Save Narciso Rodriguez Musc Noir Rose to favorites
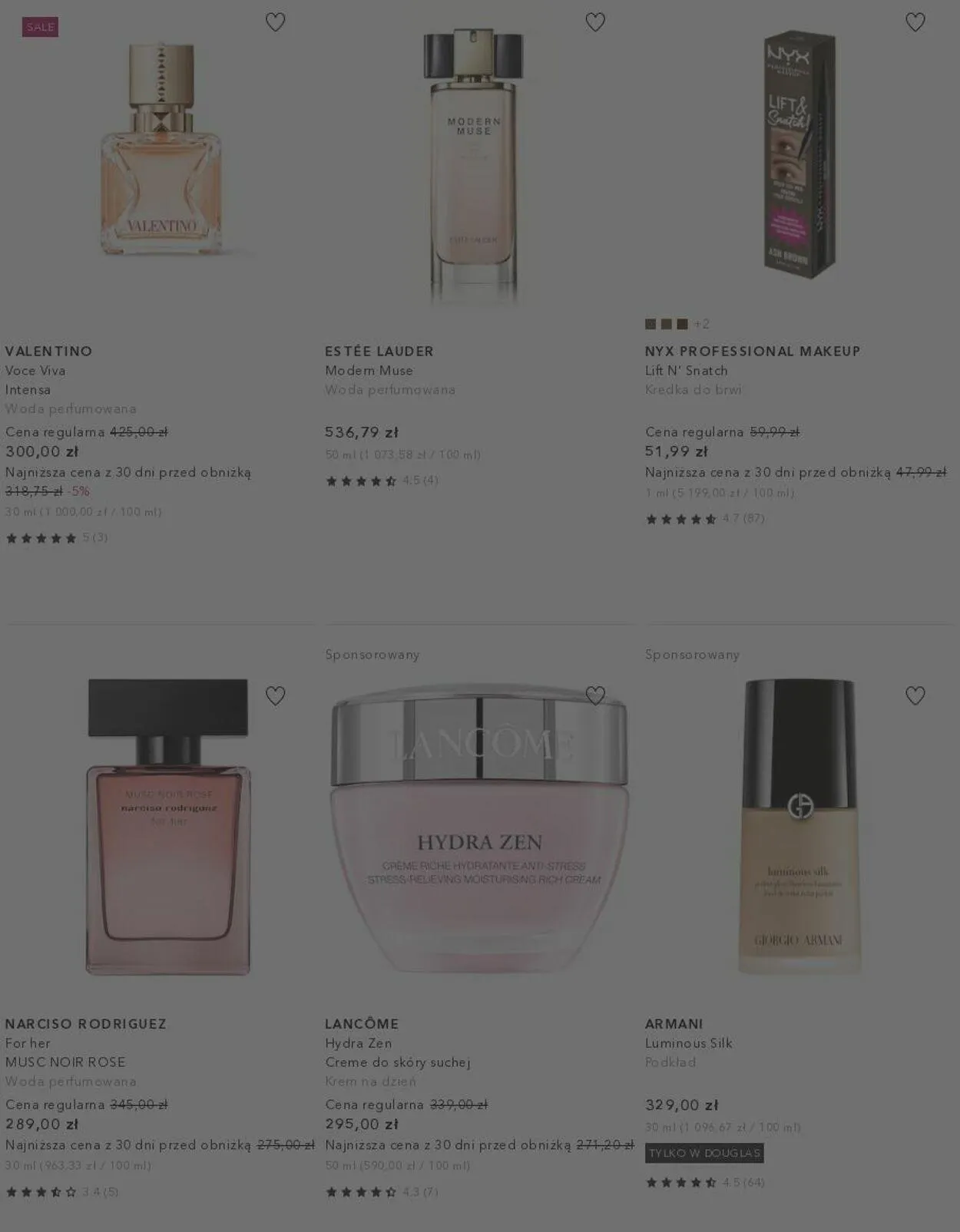Image resolution: width=960 pixels, height=1232 pixels. tap(275, 695)
